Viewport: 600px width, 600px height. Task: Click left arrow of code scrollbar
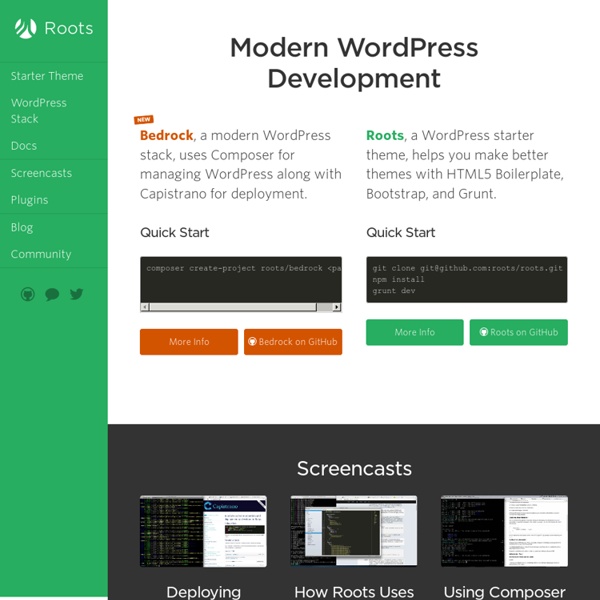[x=145, y=307]
